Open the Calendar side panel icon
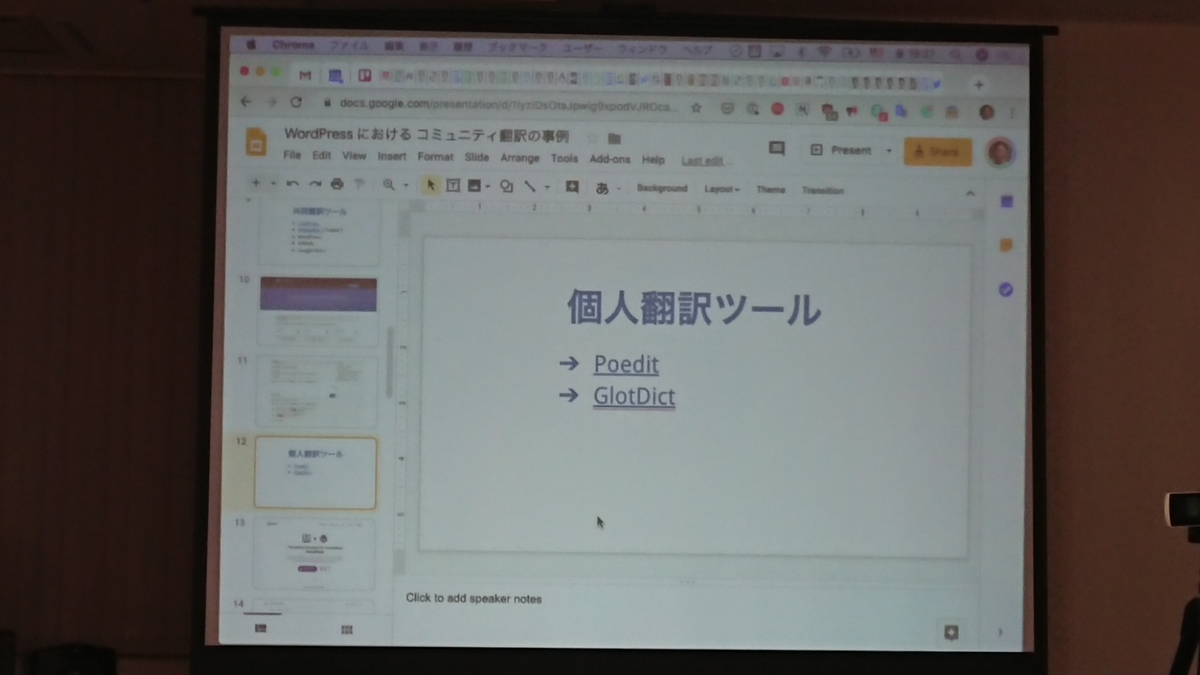This screenshot has height=675, width=1200. click(1006, 201)
